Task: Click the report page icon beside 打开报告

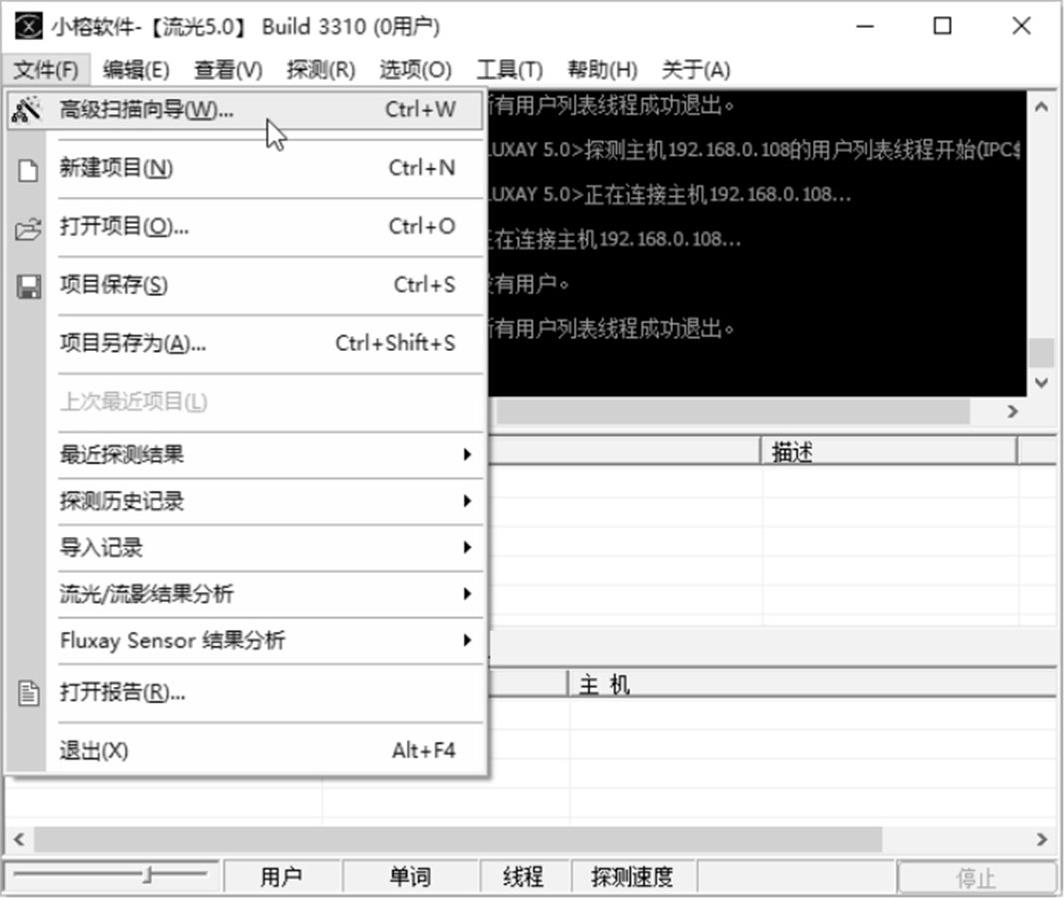Action: pyautogui.click(x=28, y=693)
